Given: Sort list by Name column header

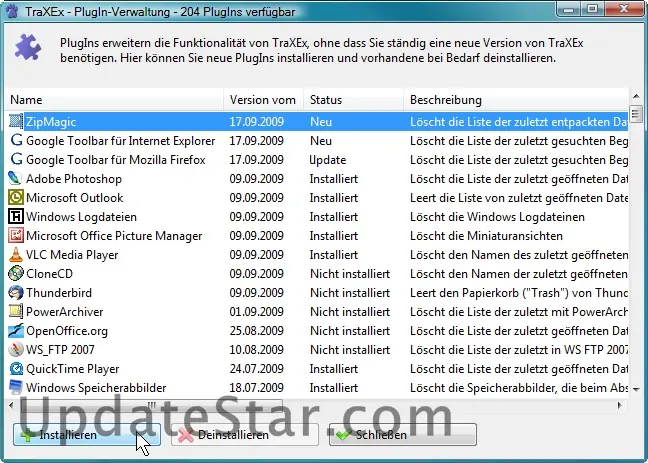Looking at the screenshot, I should pyautogui.click(x=114, y=100).
